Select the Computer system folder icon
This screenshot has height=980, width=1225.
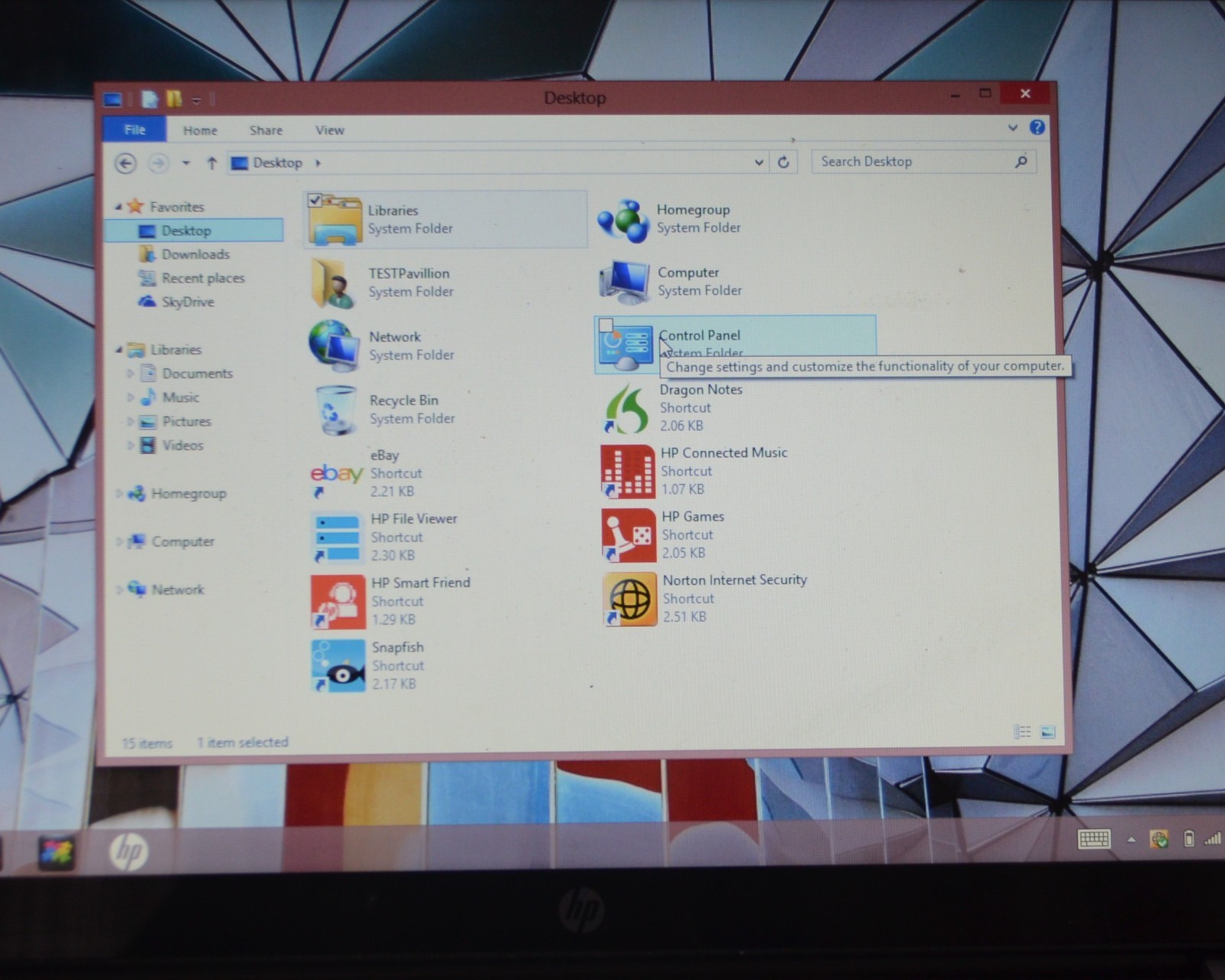(625, 283)
